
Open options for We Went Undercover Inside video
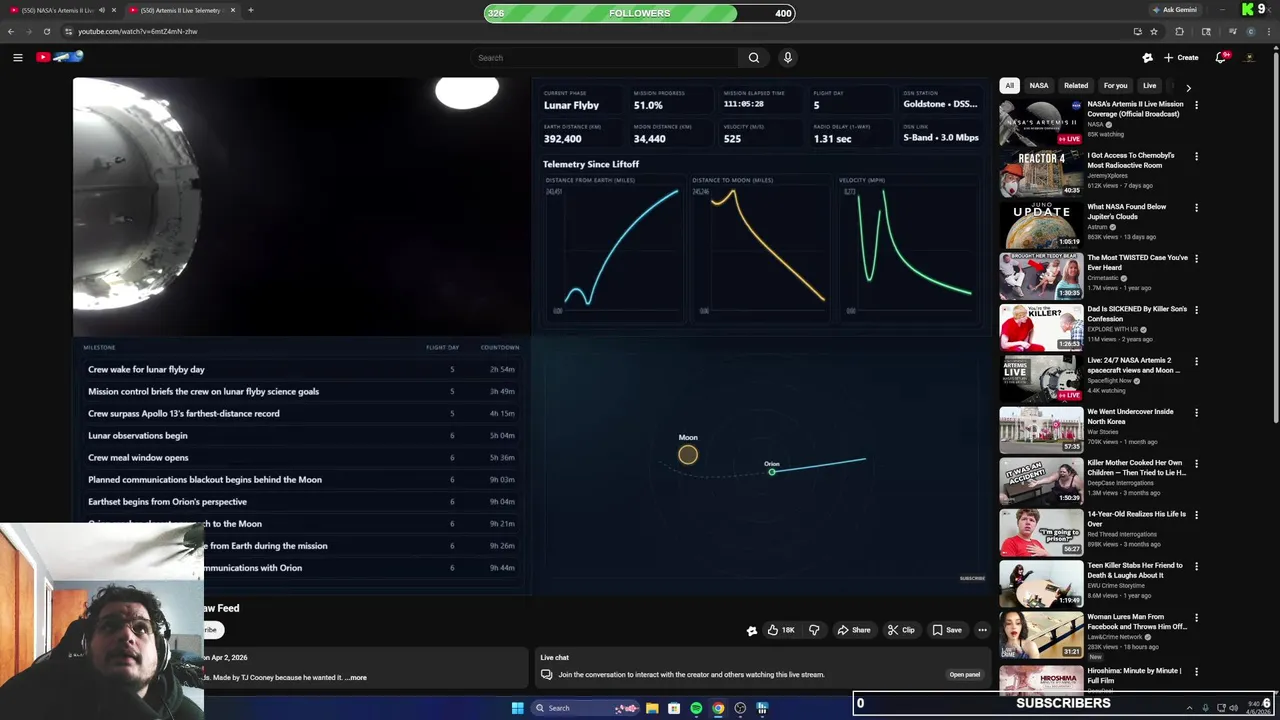click(1196, 412)
